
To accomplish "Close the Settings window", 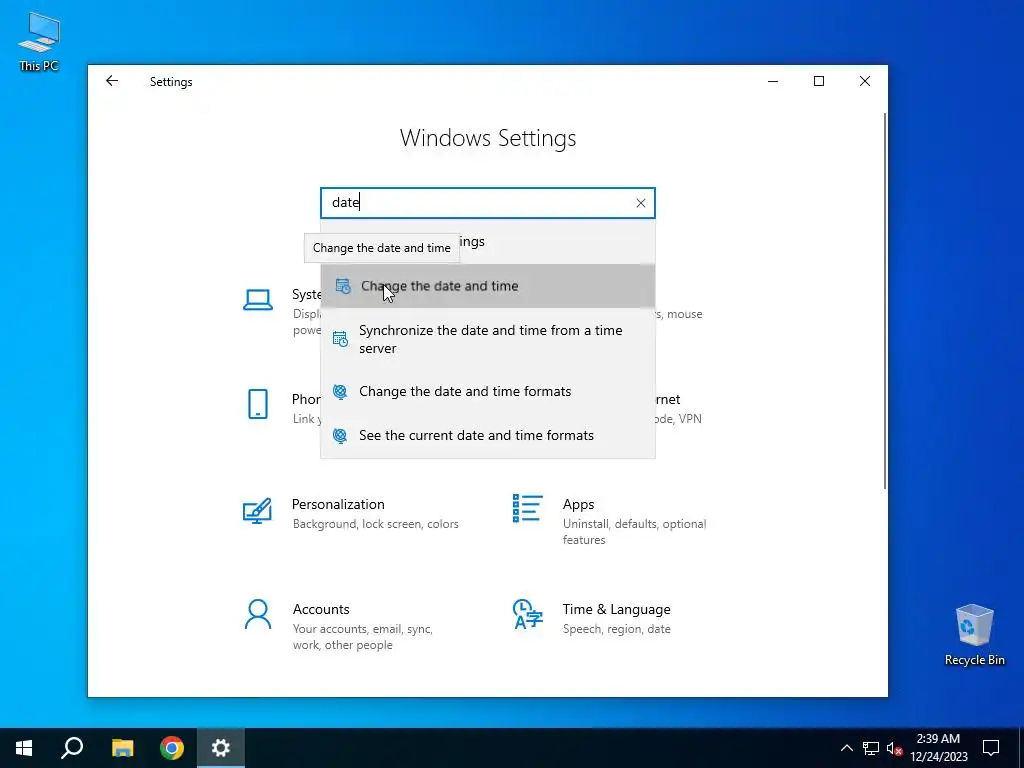I will coord(865,81).
